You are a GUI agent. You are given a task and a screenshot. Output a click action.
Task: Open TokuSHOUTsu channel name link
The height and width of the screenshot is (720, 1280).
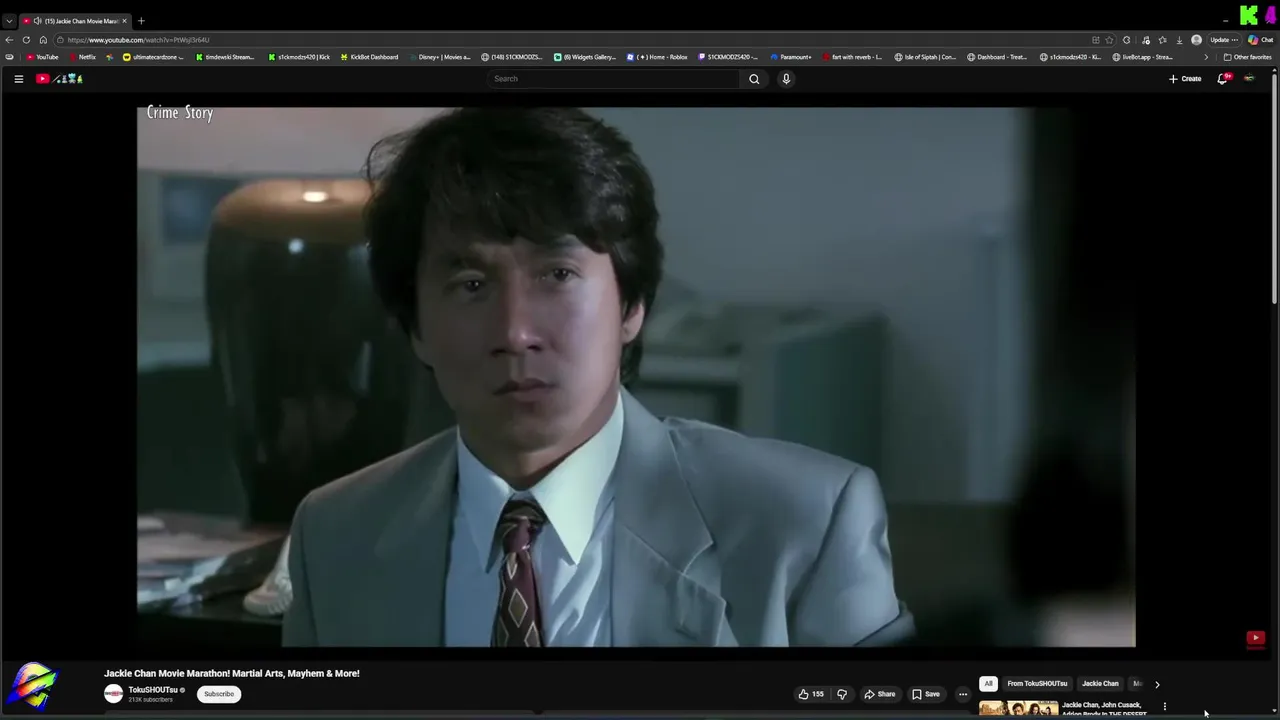(x=153, y=690)
